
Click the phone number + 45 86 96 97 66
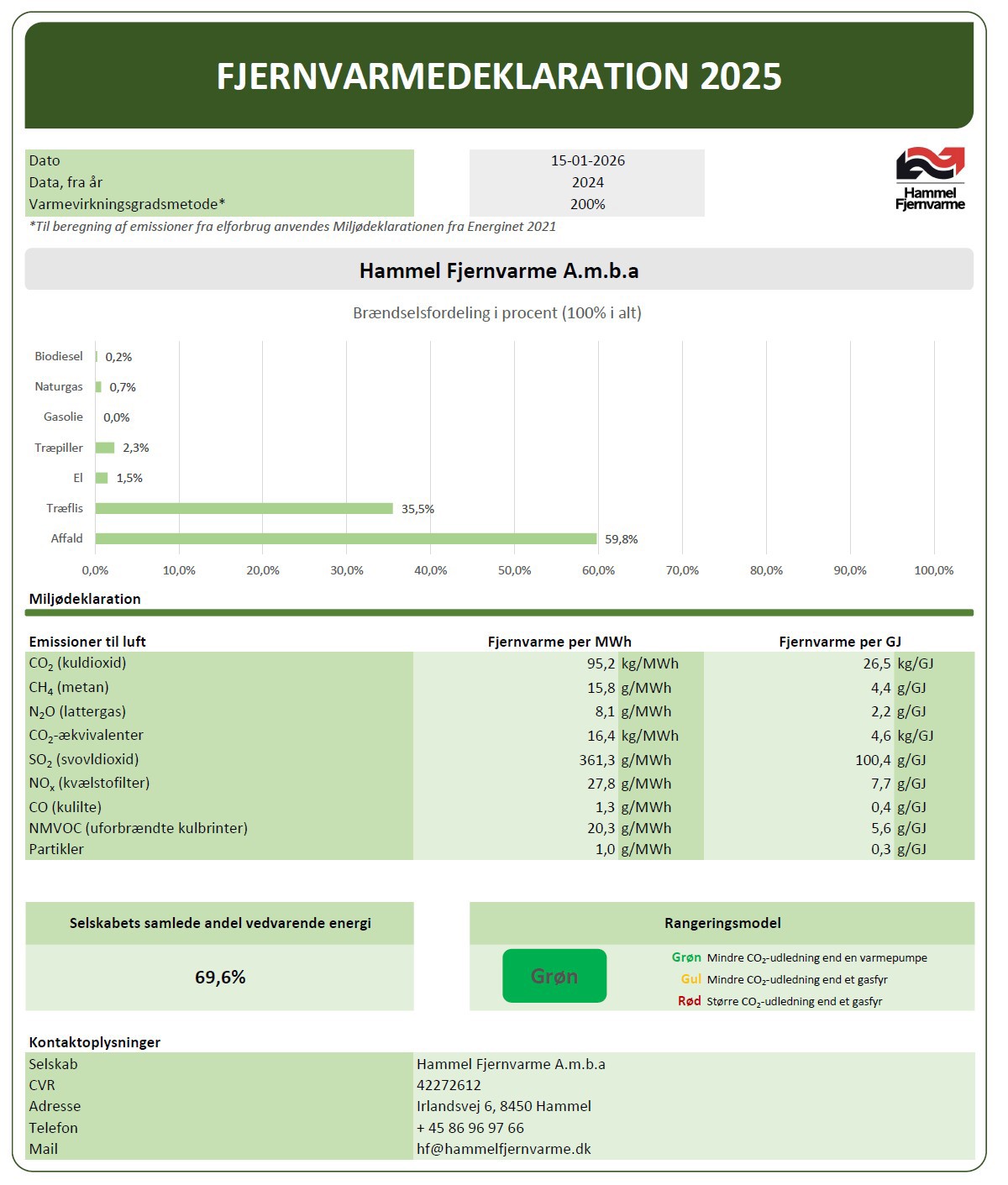(470, 1128)
